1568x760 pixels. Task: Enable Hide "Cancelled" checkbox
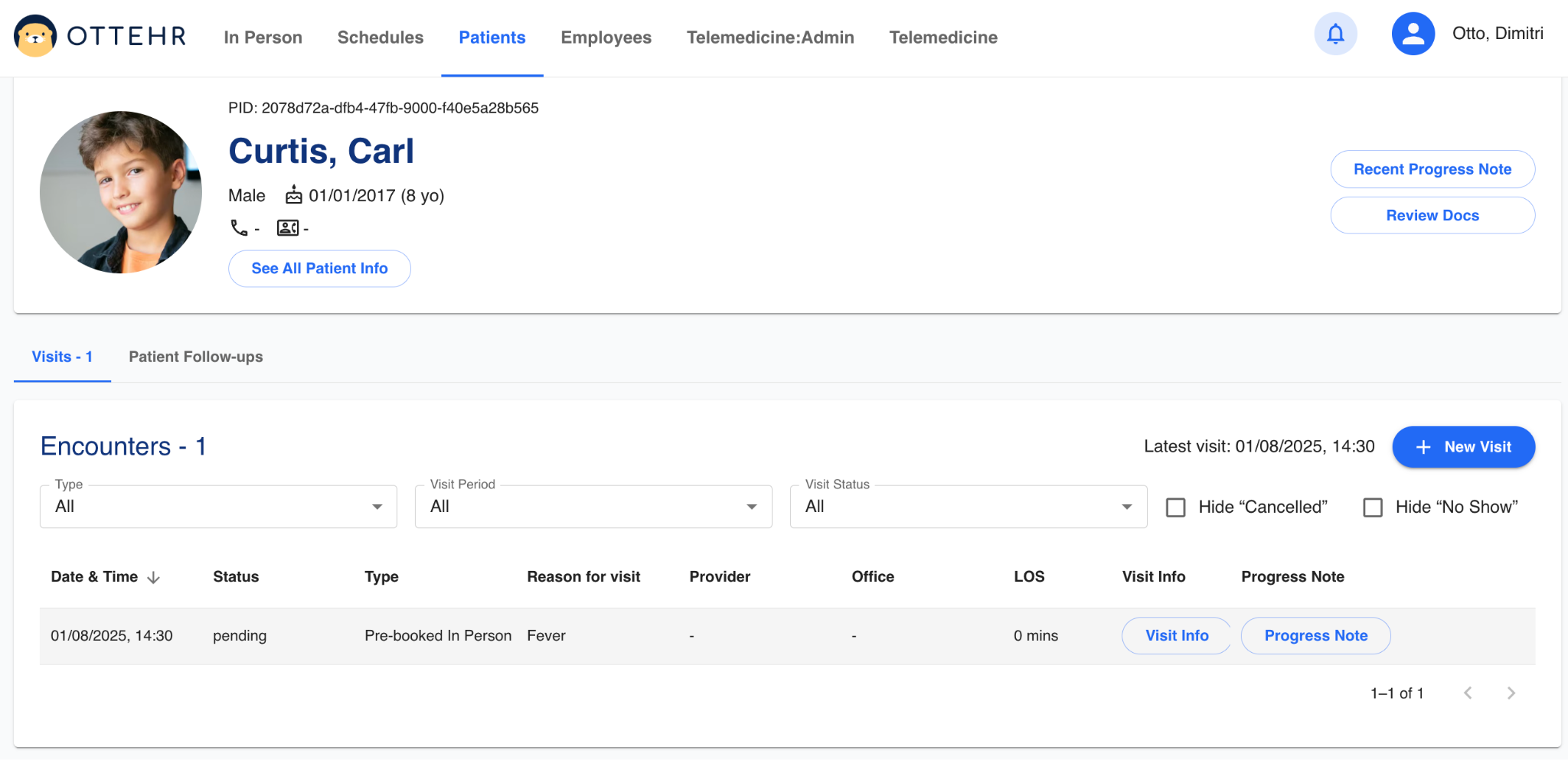coord(1175,507)
